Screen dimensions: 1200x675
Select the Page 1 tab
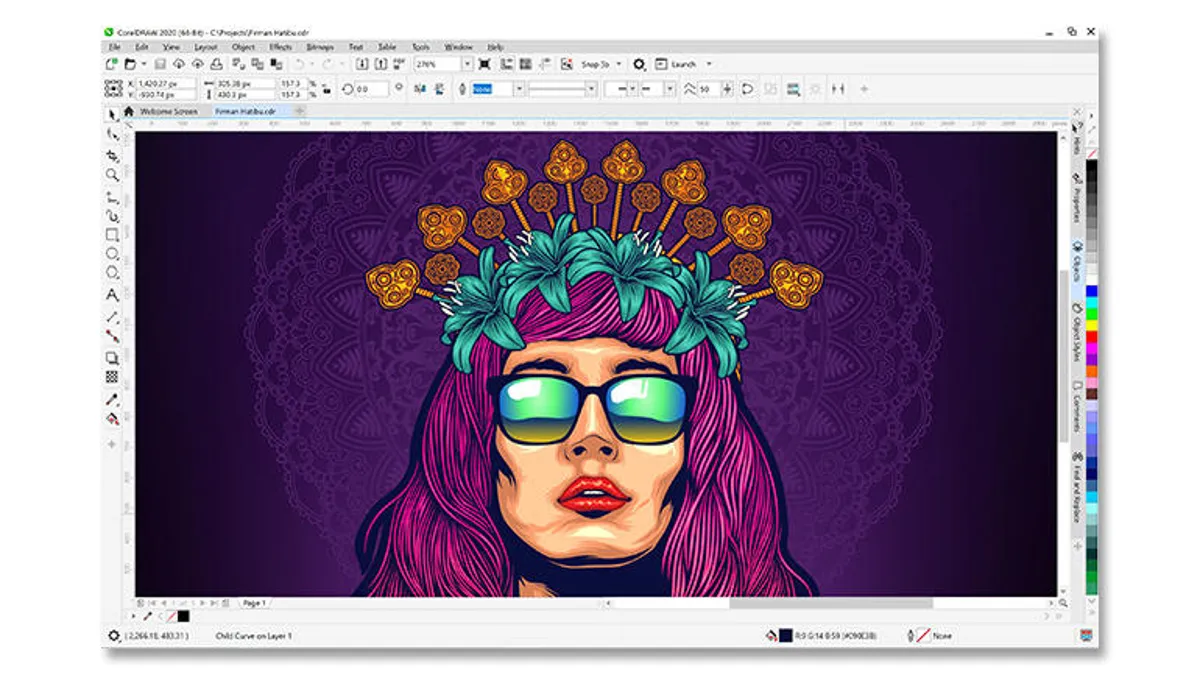[x=254, y=603]
